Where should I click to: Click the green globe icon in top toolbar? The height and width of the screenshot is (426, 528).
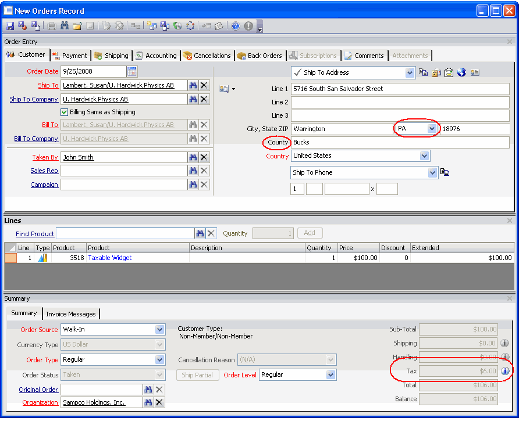tap(177, 26)
